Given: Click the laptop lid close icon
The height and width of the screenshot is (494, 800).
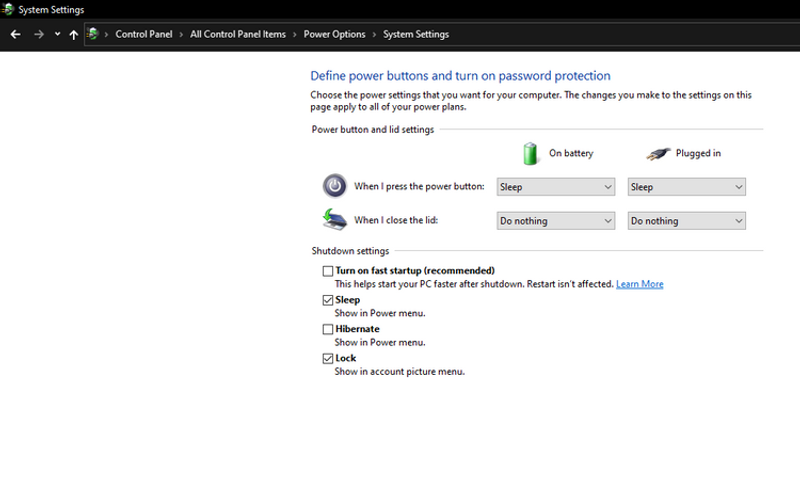Looking at the screenshot, I should 334,219.
